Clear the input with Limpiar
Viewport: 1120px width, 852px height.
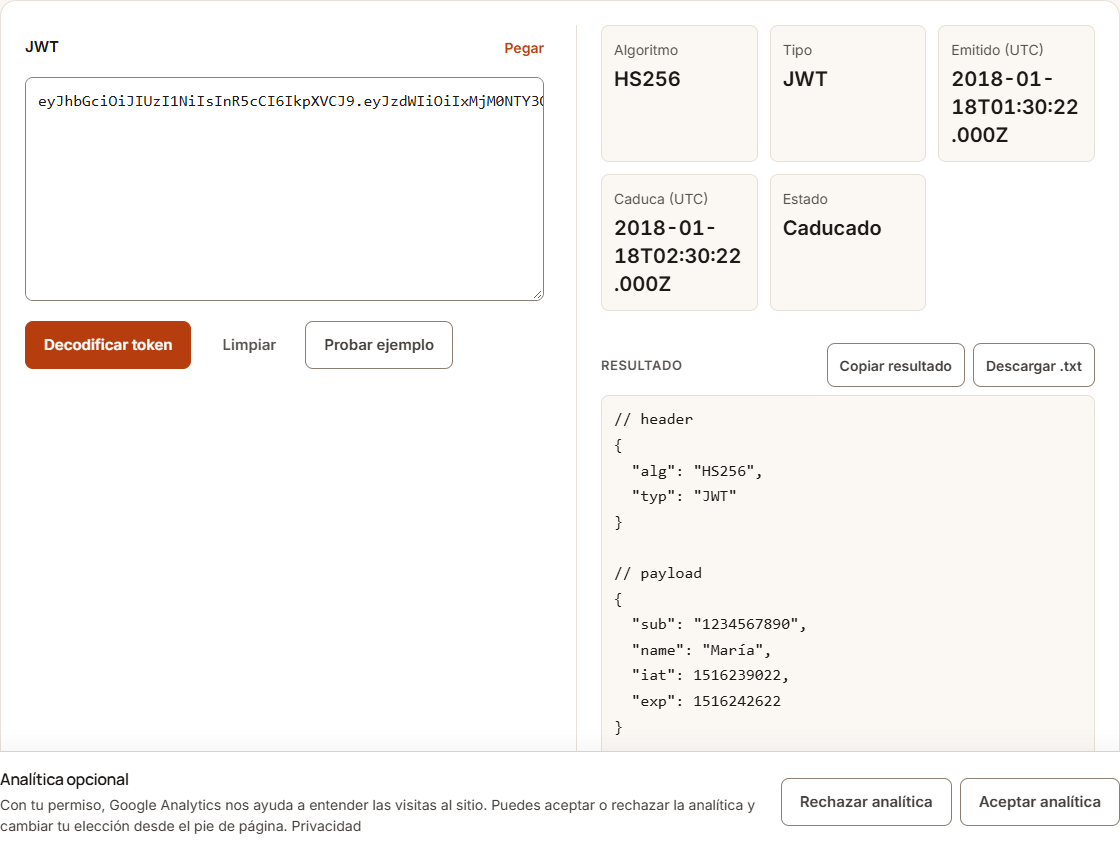pos(249,345)
